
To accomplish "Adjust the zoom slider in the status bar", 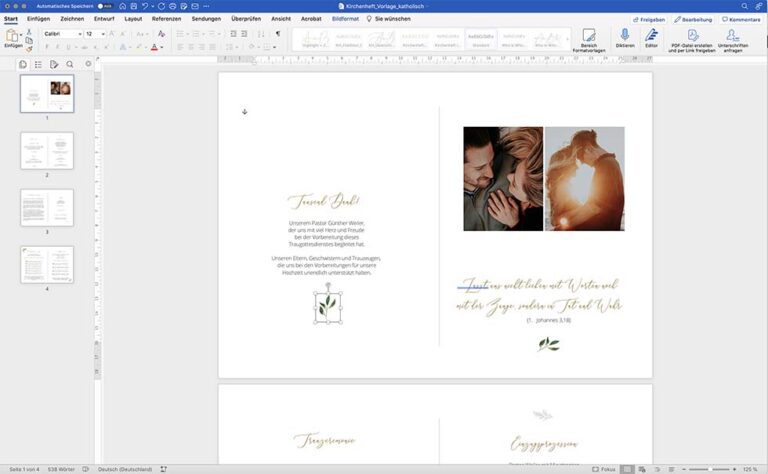I will tap(709, 468).
